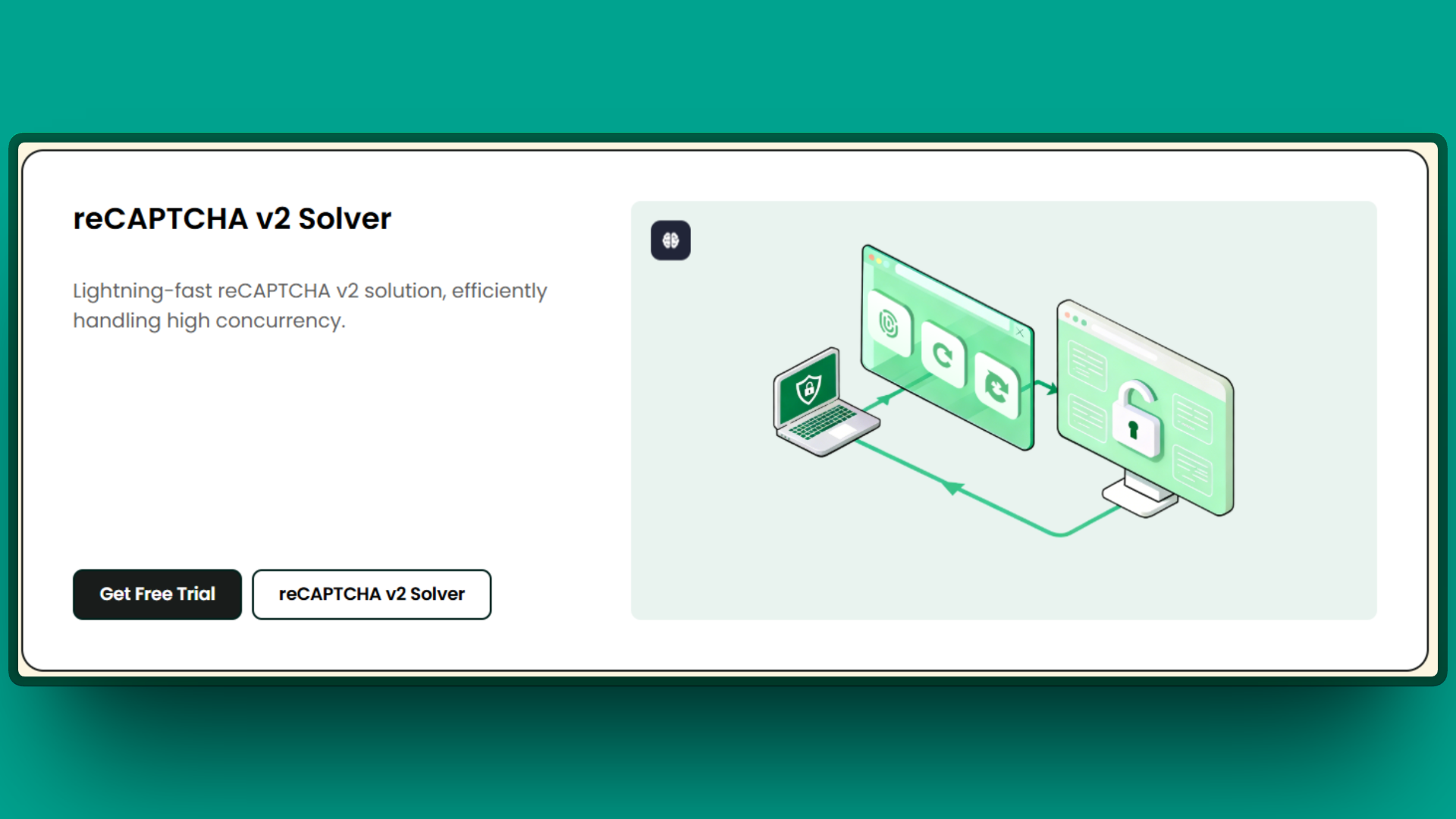Click the red dot on the monitor window
Image resolution: width=1456 pixels, height=819 pixels.
point(1067,315)
